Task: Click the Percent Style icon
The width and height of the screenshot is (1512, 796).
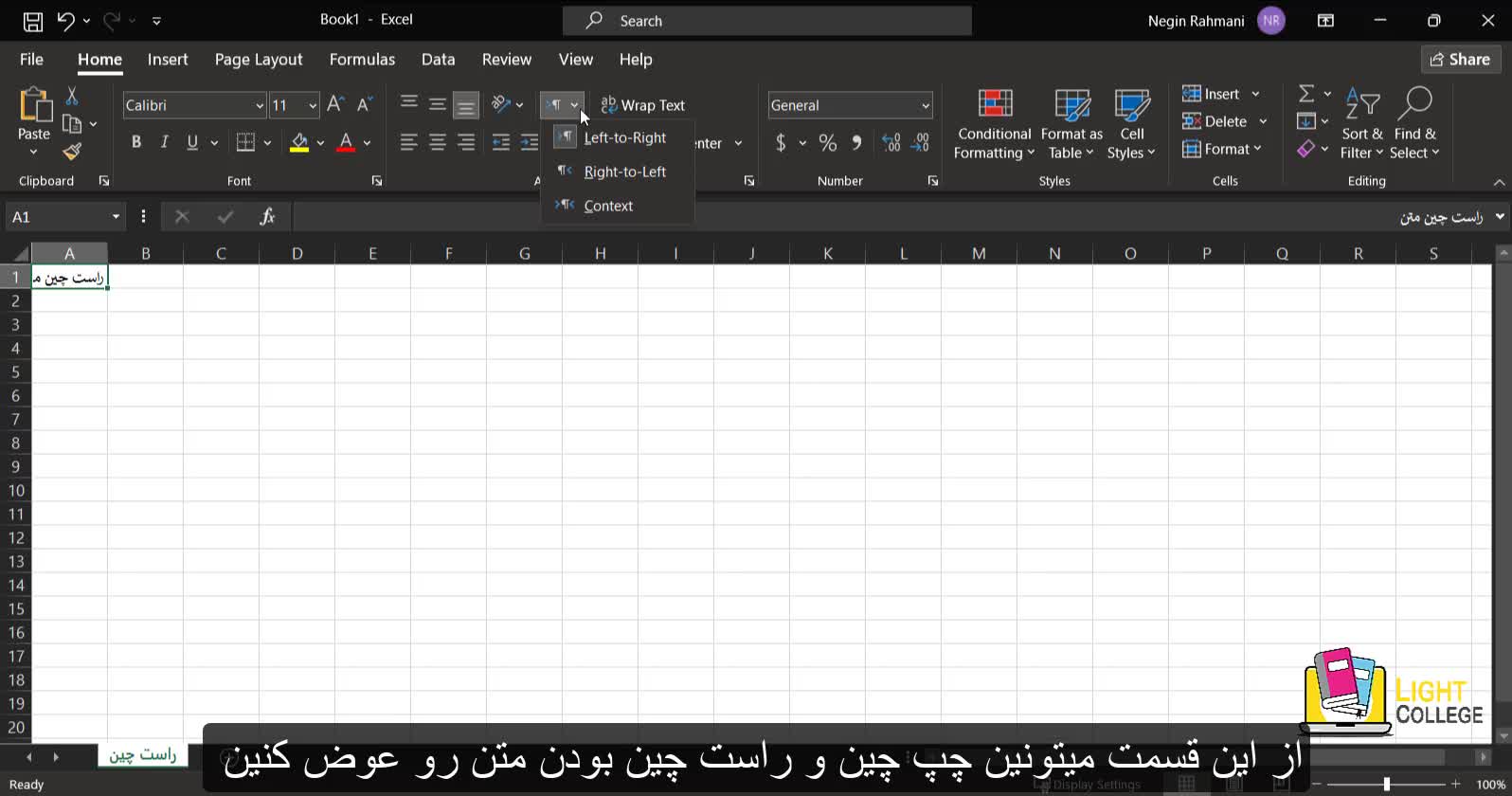Action: click(x=827, y=143)
